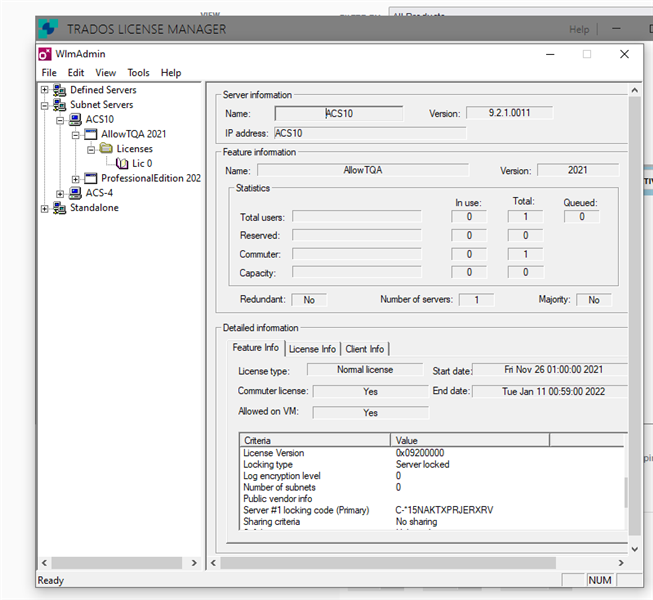Image resolution: width=653 pixels, height=600 pixels.
Task: Select the Defined Servers network icon
Action: click(60, 90)
